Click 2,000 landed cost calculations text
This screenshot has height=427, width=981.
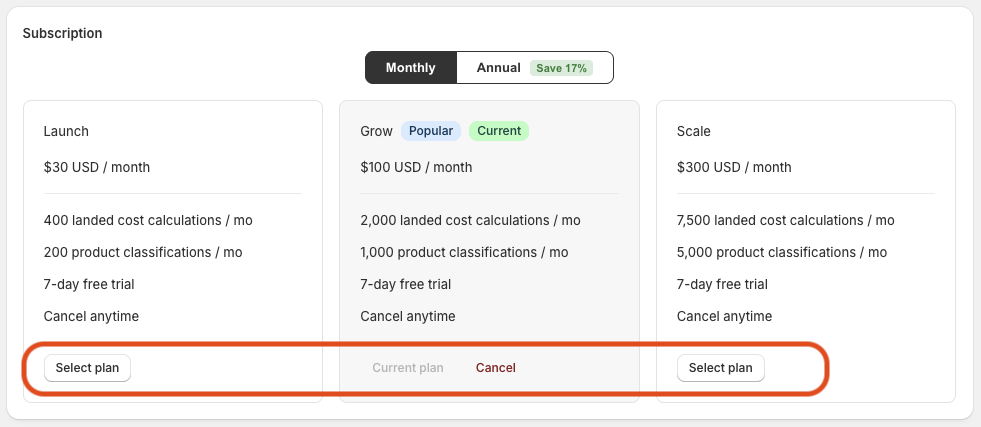point(470,220)
